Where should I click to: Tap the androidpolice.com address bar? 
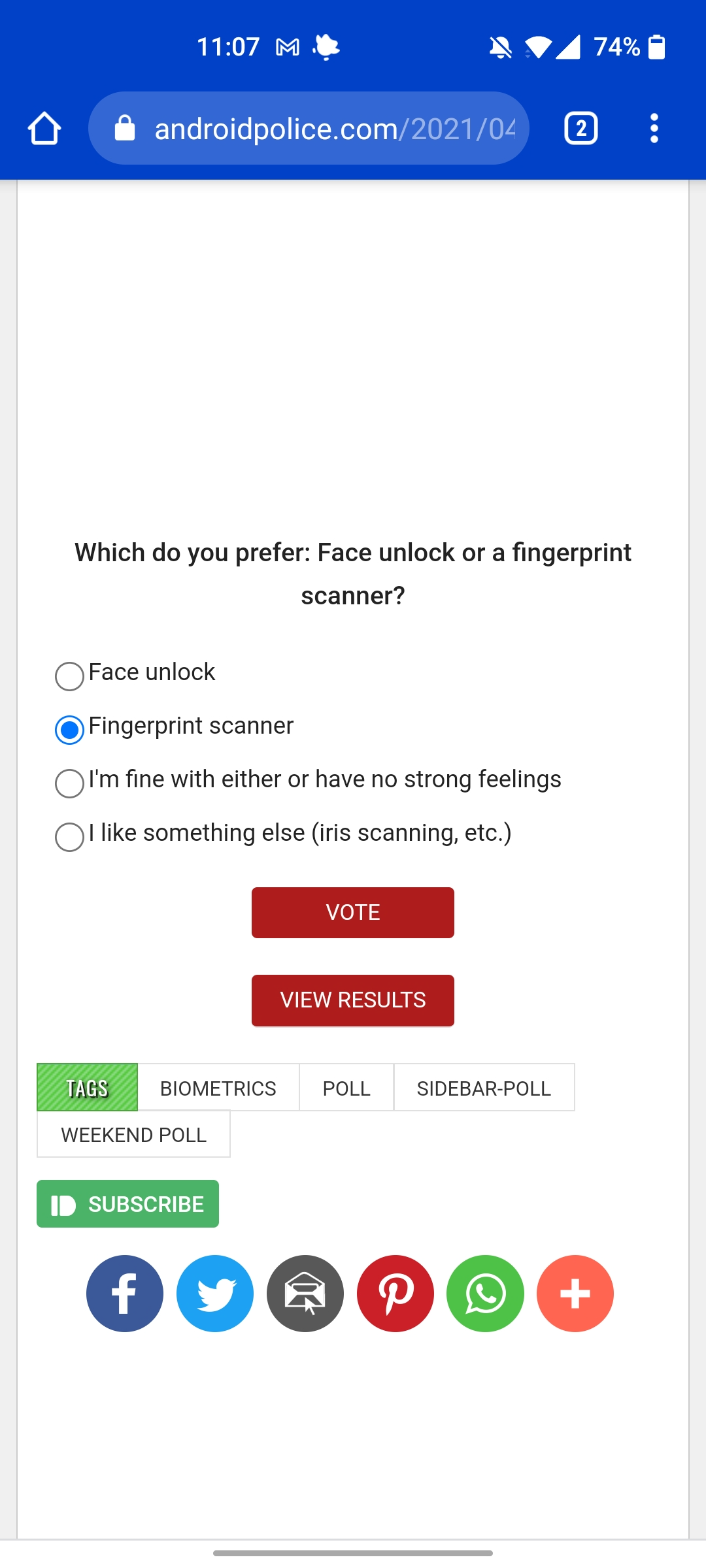pos(333,129)
